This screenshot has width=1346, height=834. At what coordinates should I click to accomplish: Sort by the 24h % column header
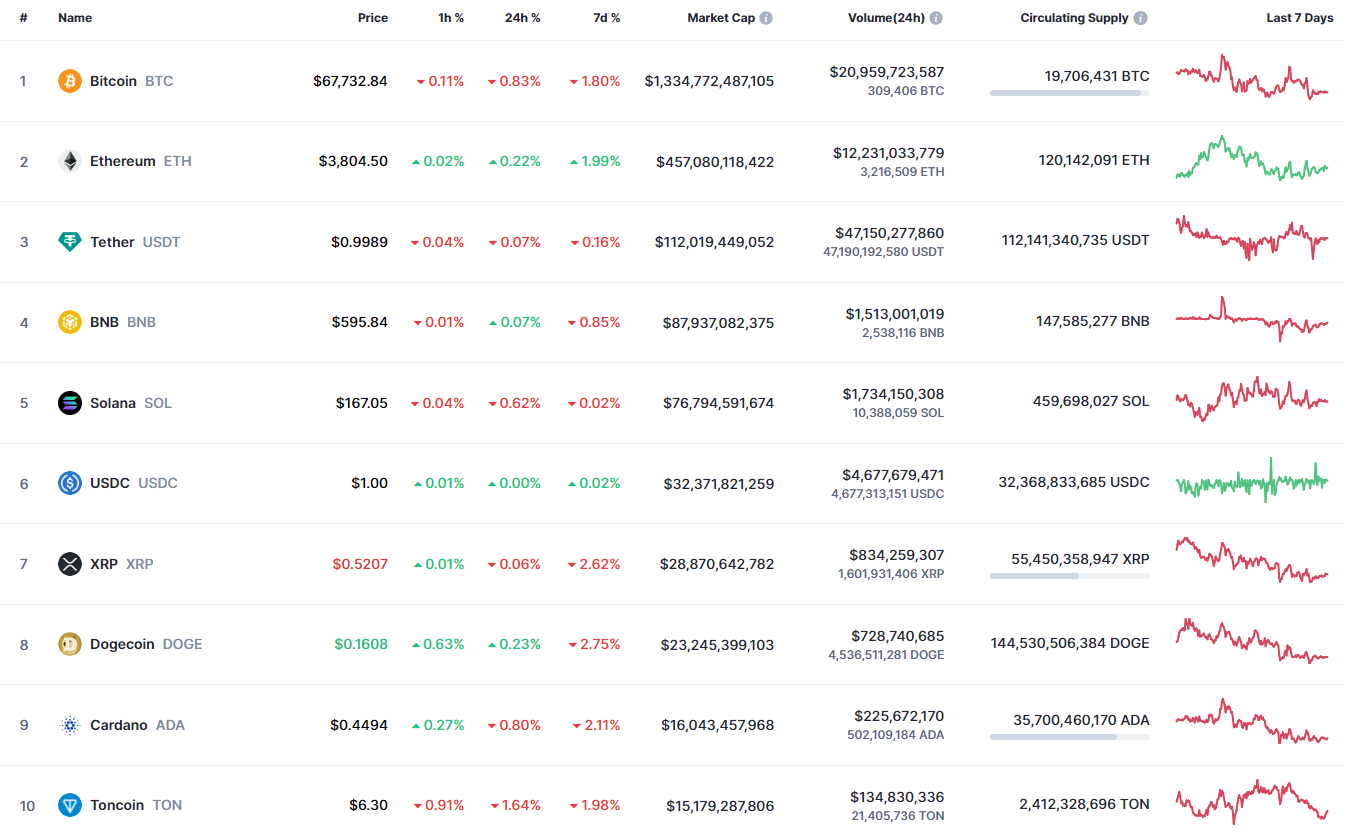(522, 18)
